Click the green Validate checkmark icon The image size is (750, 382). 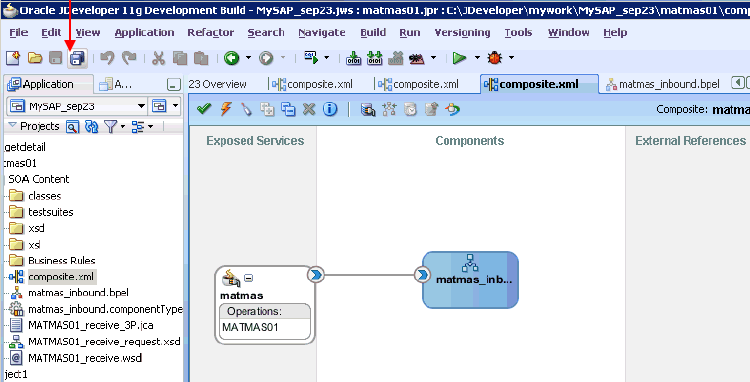pos(204,109)
